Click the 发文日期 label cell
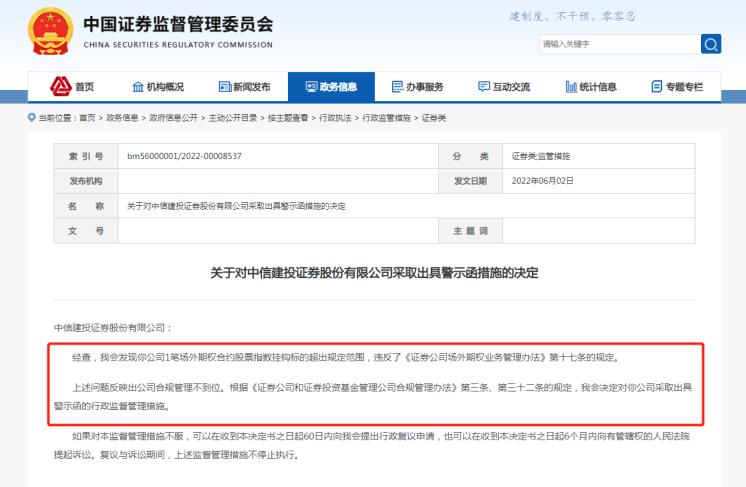746x487 pixels. (470, 181)
